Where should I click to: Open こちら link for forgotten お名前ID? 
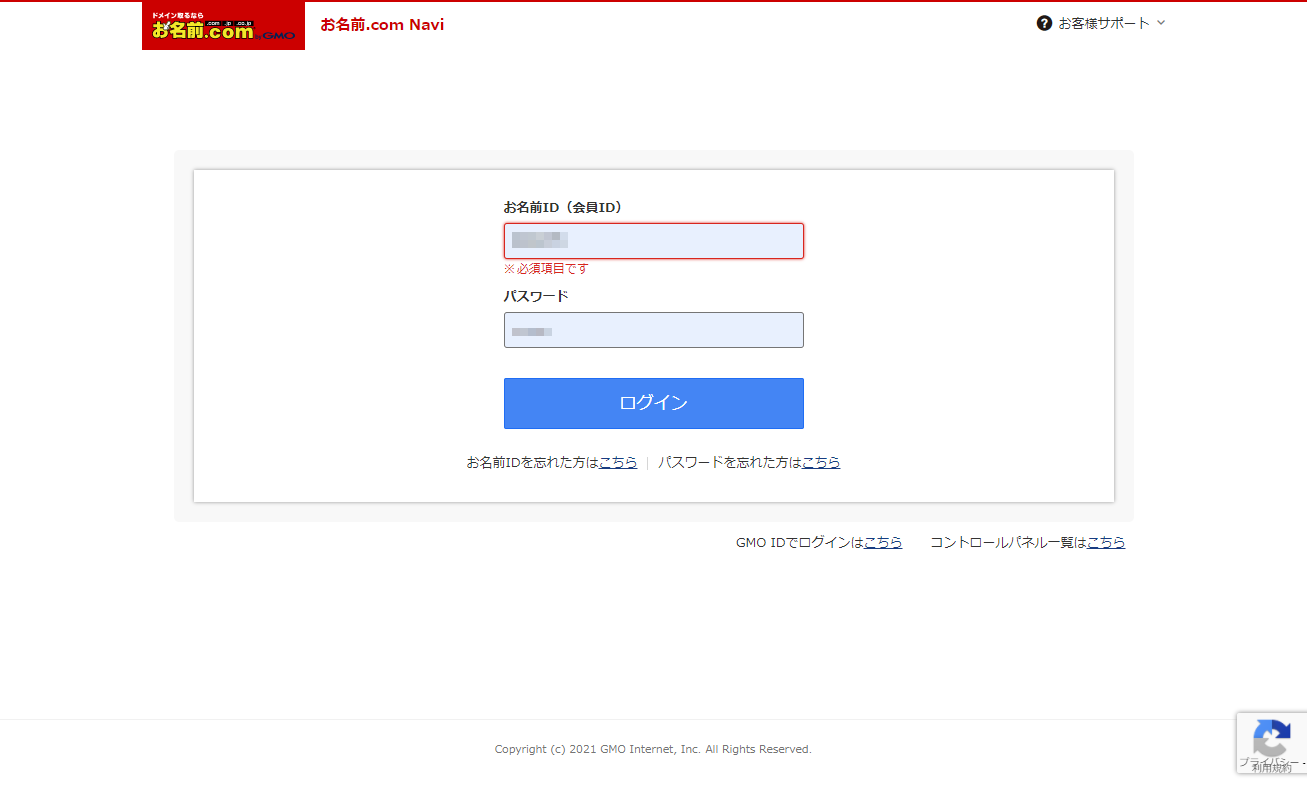click(618, 462)
